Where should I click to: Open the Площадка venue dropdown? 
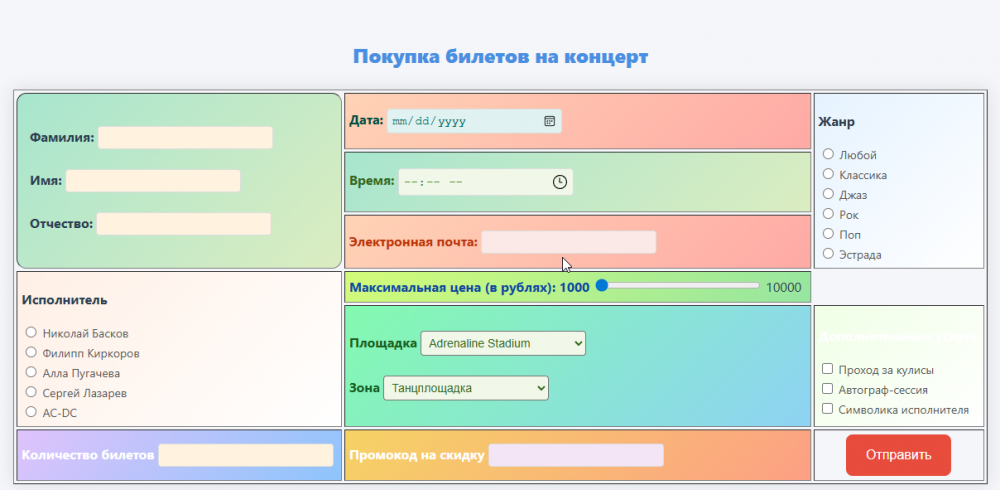tap(503, 343)
